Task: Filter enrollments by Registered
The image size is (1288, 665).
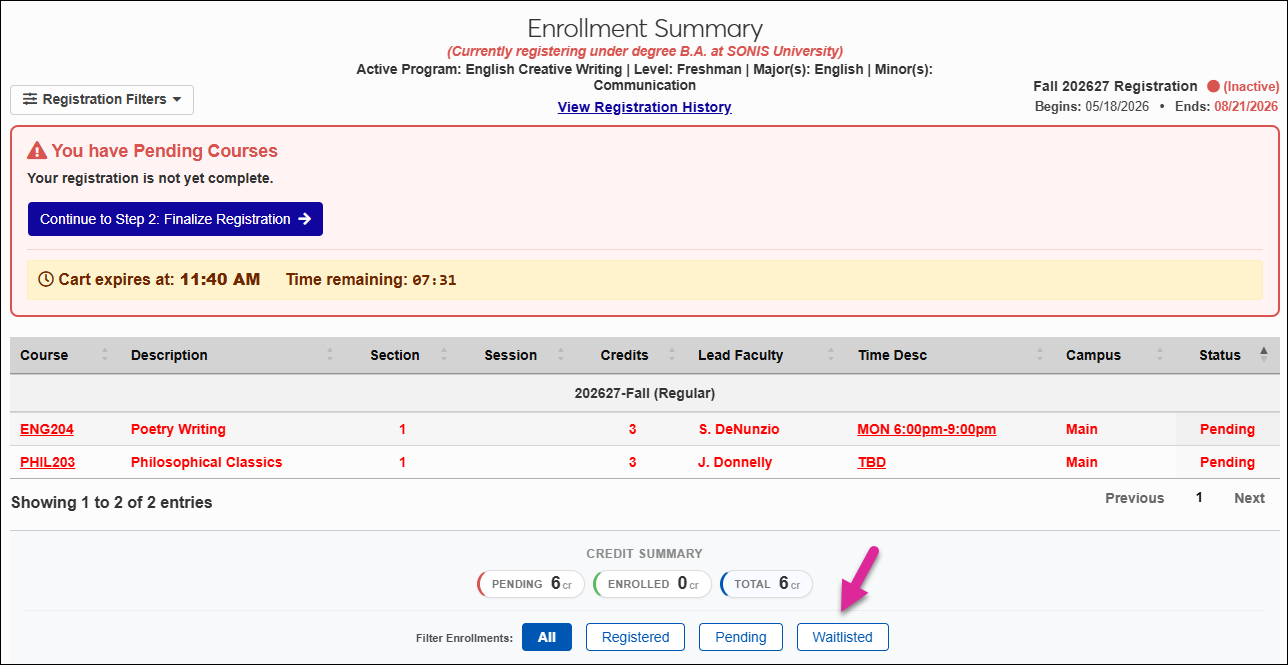Action: (635, 637)
